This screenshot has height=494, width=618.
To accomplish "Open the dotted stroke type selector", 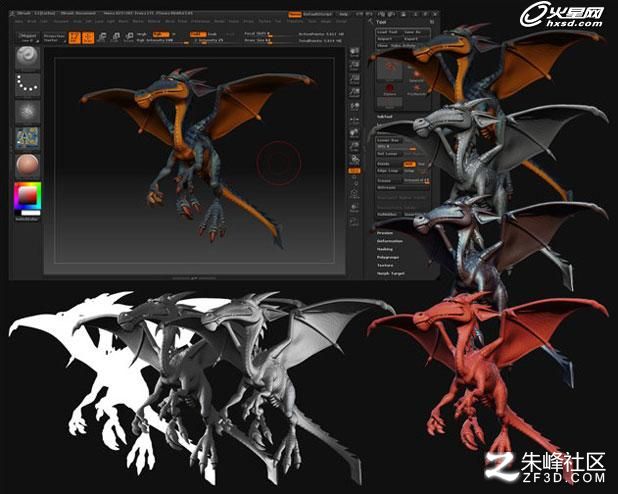I will point(28,84).
